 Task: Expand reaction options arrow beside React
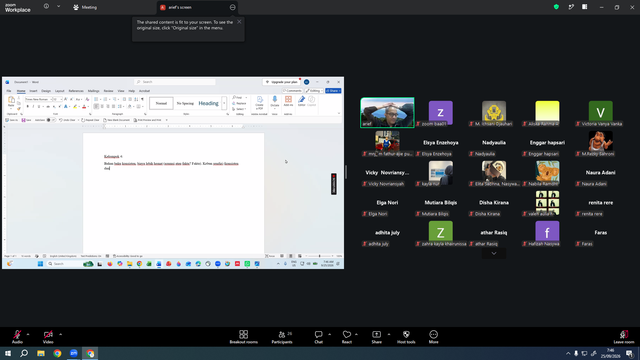click(x=356, y=334)
